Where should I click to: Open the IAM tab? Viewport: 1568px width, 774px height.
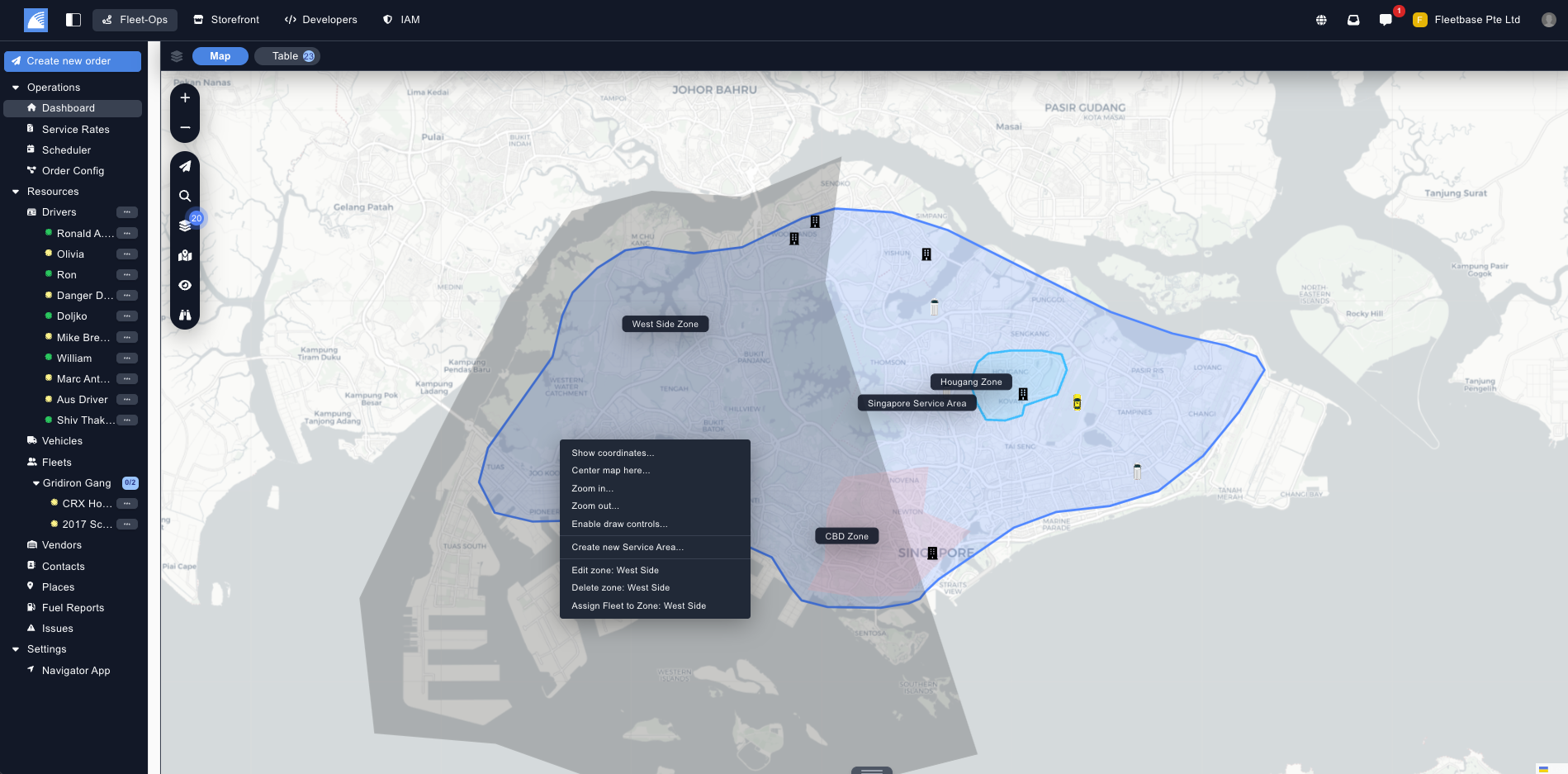401,20
